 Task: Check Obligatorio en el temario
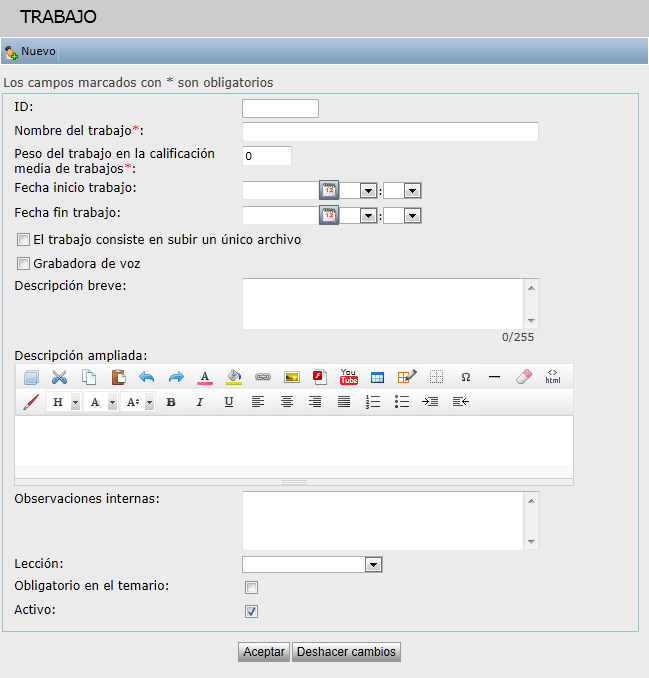coord(252,587)
